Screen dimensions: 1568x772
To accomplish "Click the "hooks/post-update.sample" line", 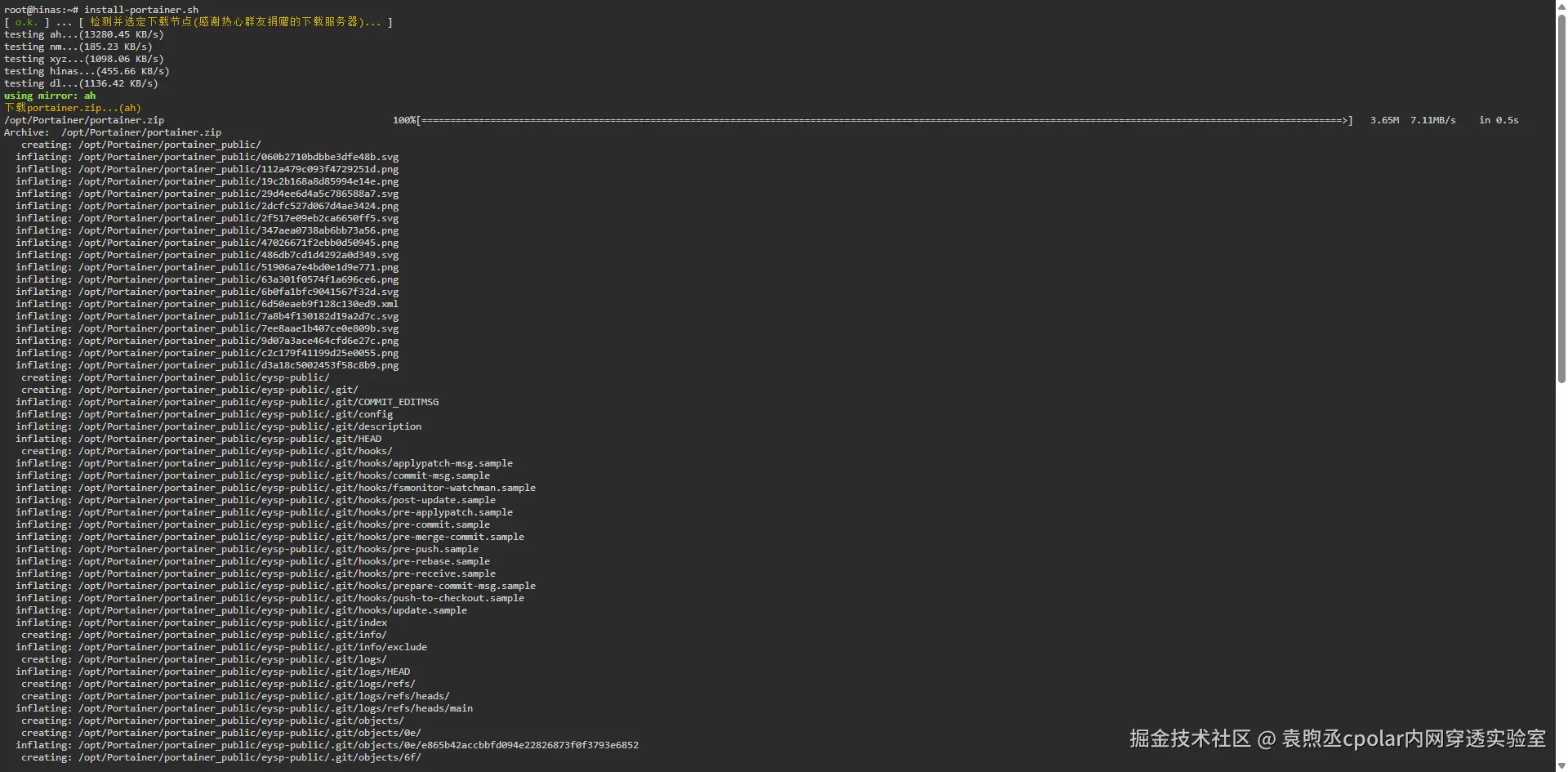I will tap(256, 500).
